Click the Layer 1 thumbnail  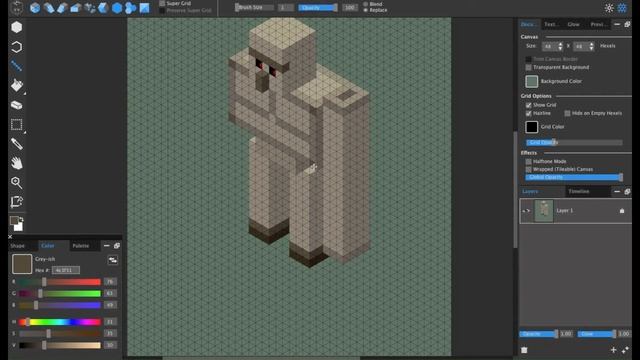click(544, 211)
